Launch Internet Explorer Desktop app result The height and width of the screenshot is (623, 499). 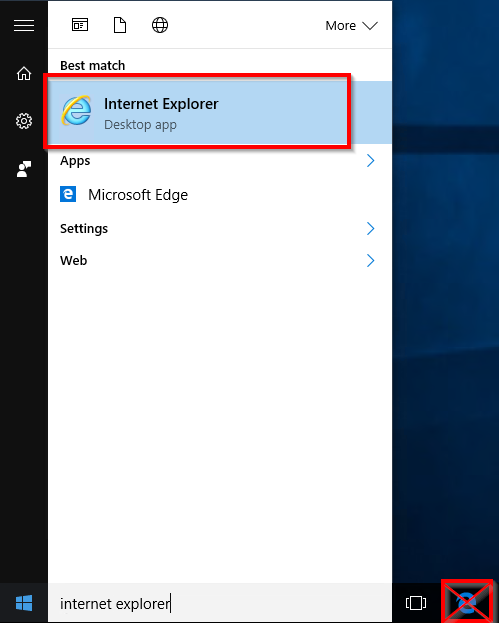pos(220,112)
